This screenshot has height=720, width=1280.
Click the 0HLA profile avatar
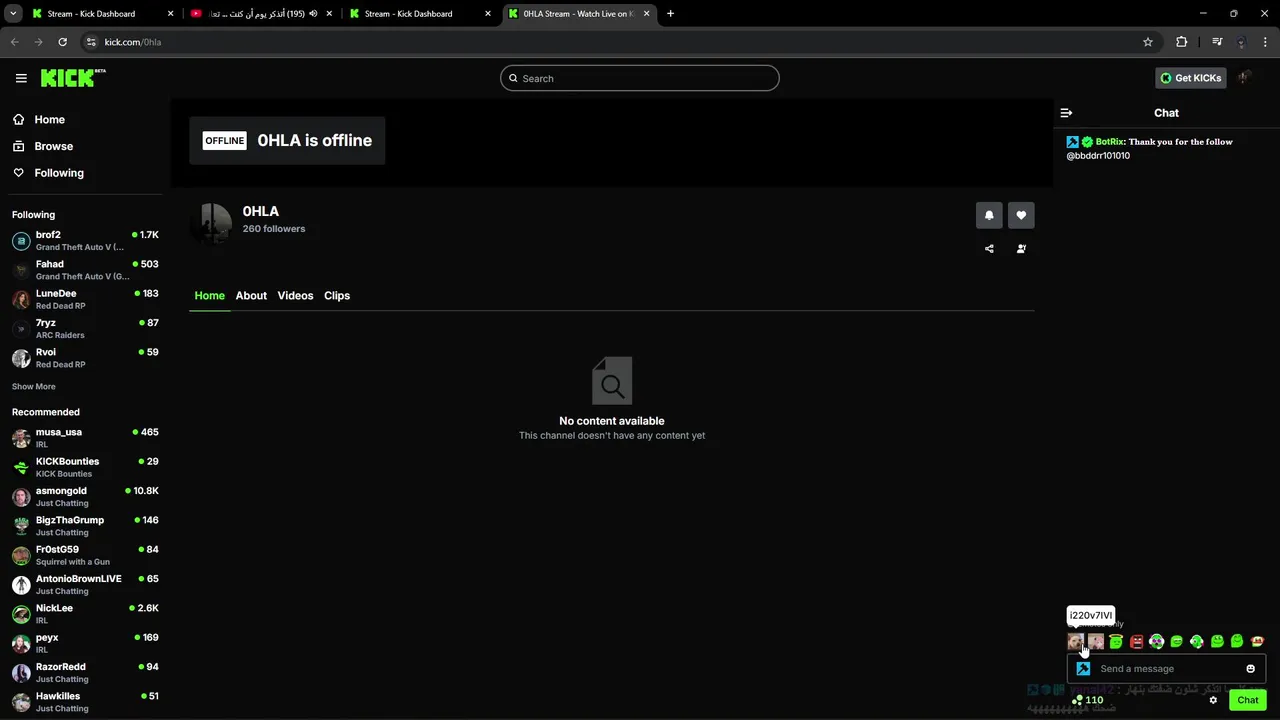coord(211,223)
